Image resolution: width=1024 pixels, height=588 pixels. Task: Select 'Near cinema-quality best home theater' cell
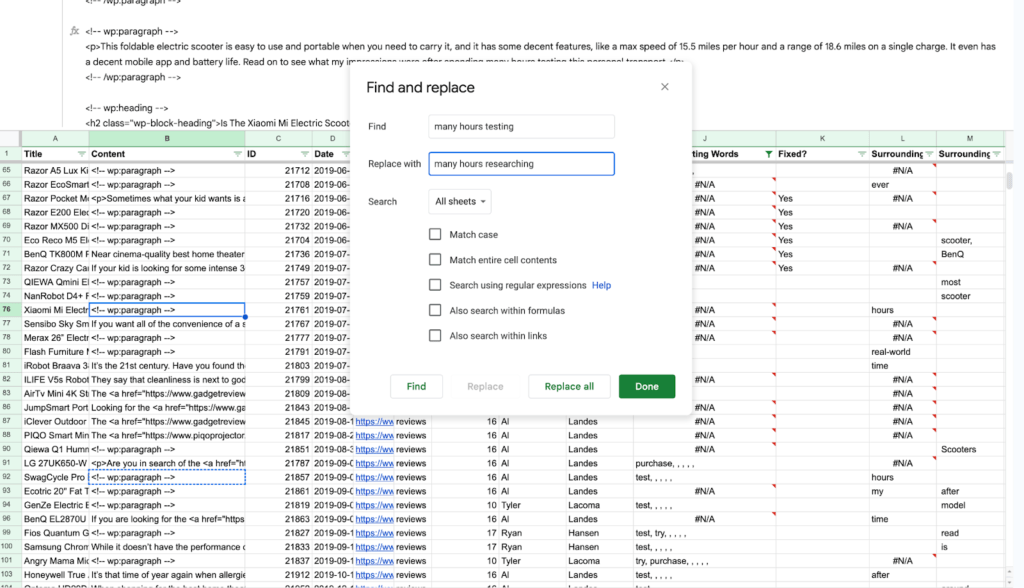point(167,254)
